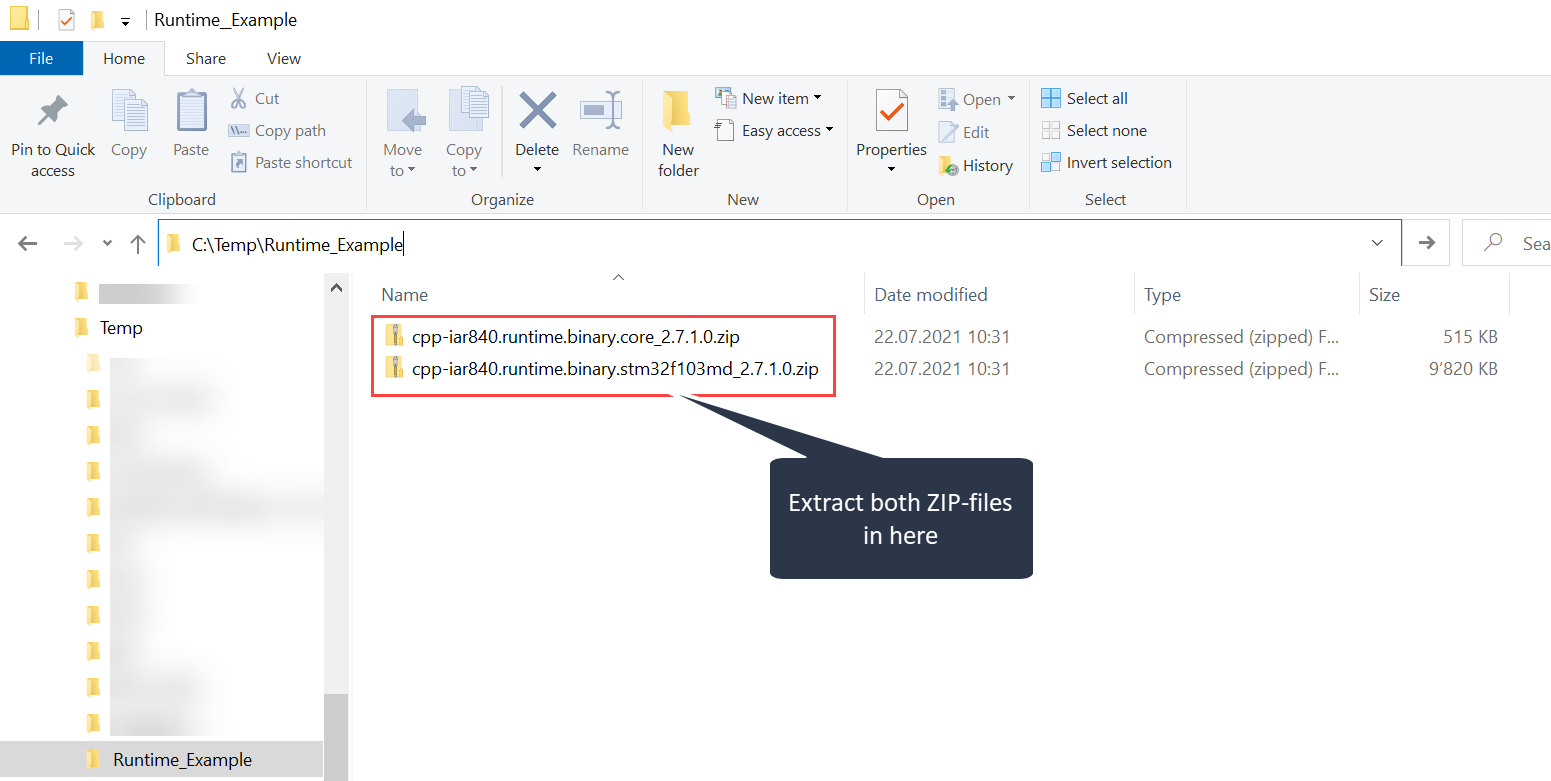Viewport: 1551px width, 781px height.
Task: Expand the Properties dropdown arrow
Action: pos(891,170)
